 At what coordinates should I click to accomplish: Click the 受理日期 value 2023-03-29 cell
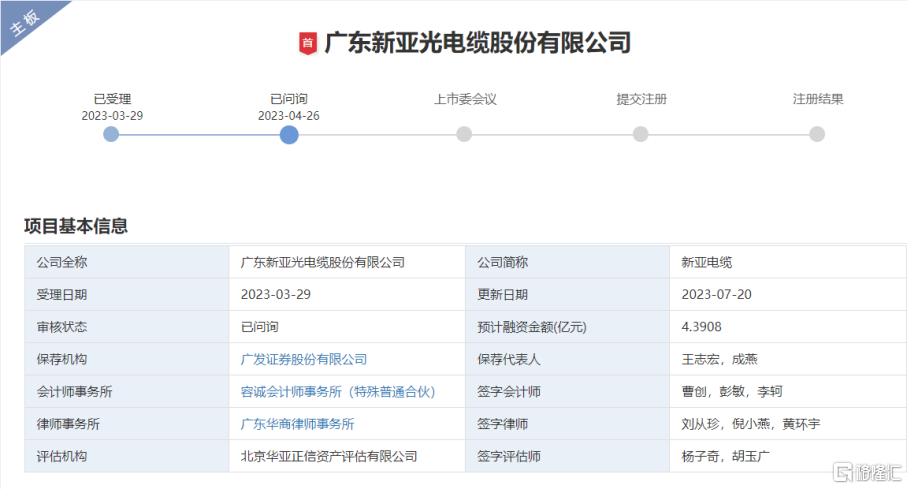pos(347,294)
